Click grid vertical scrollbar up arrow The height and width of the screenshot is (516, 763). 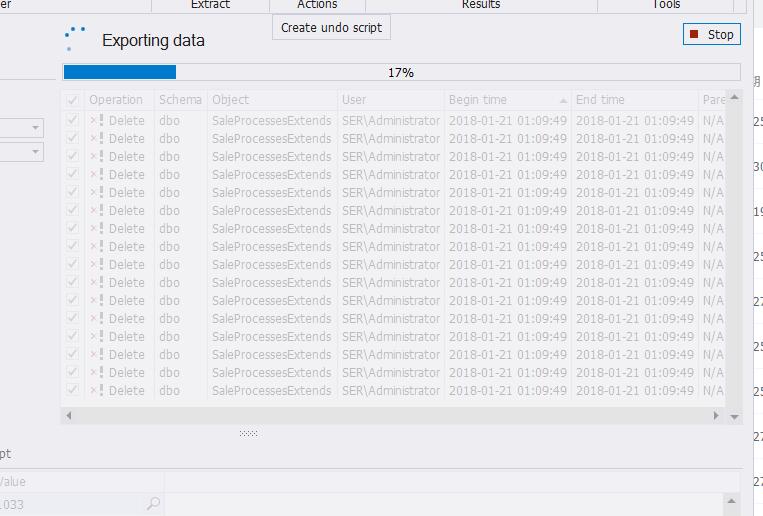(x=734, y=97)
